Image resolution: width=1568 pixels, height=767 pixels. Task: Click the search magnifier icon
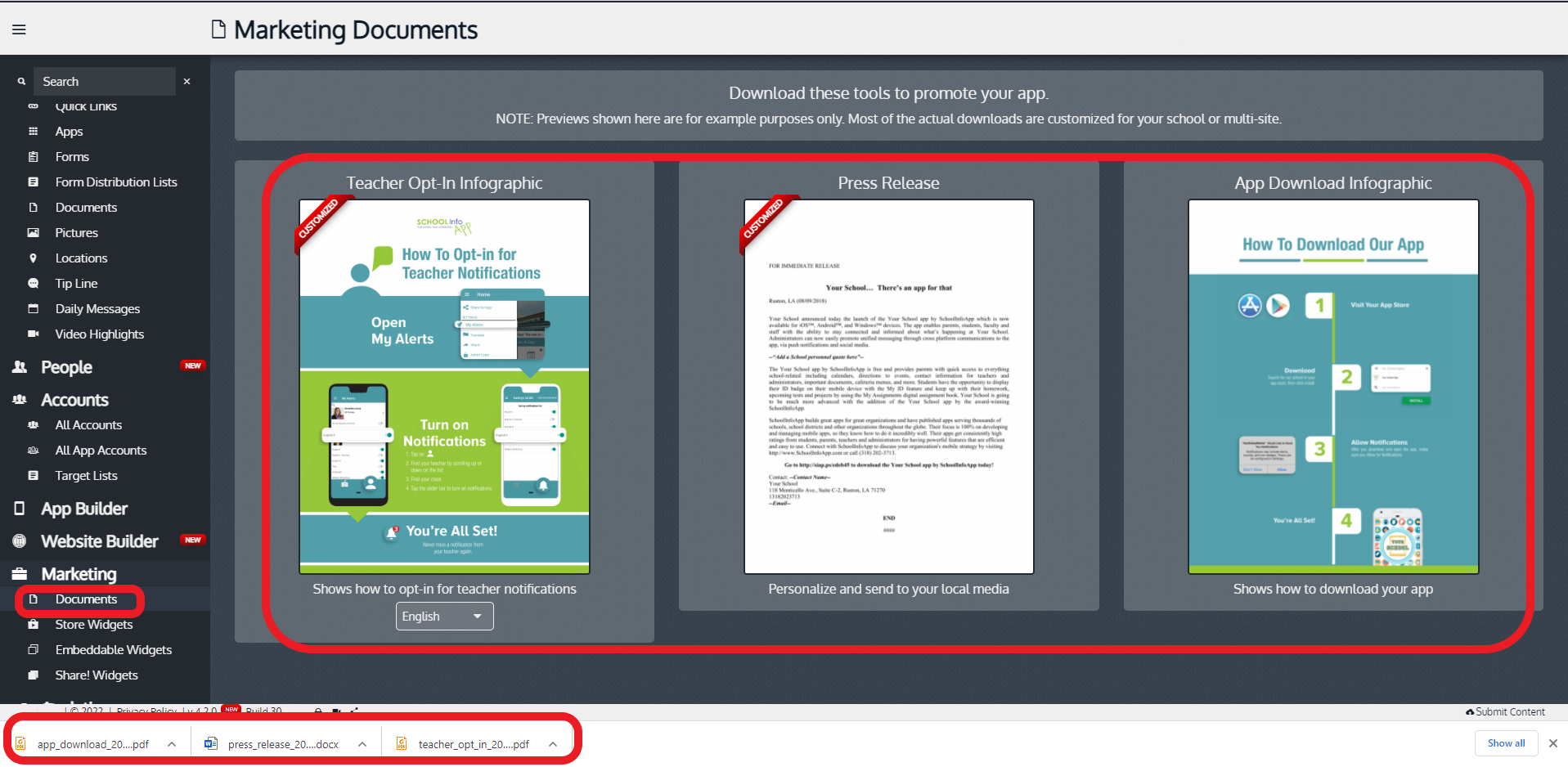pyautogui.click(x=21, y=82)
